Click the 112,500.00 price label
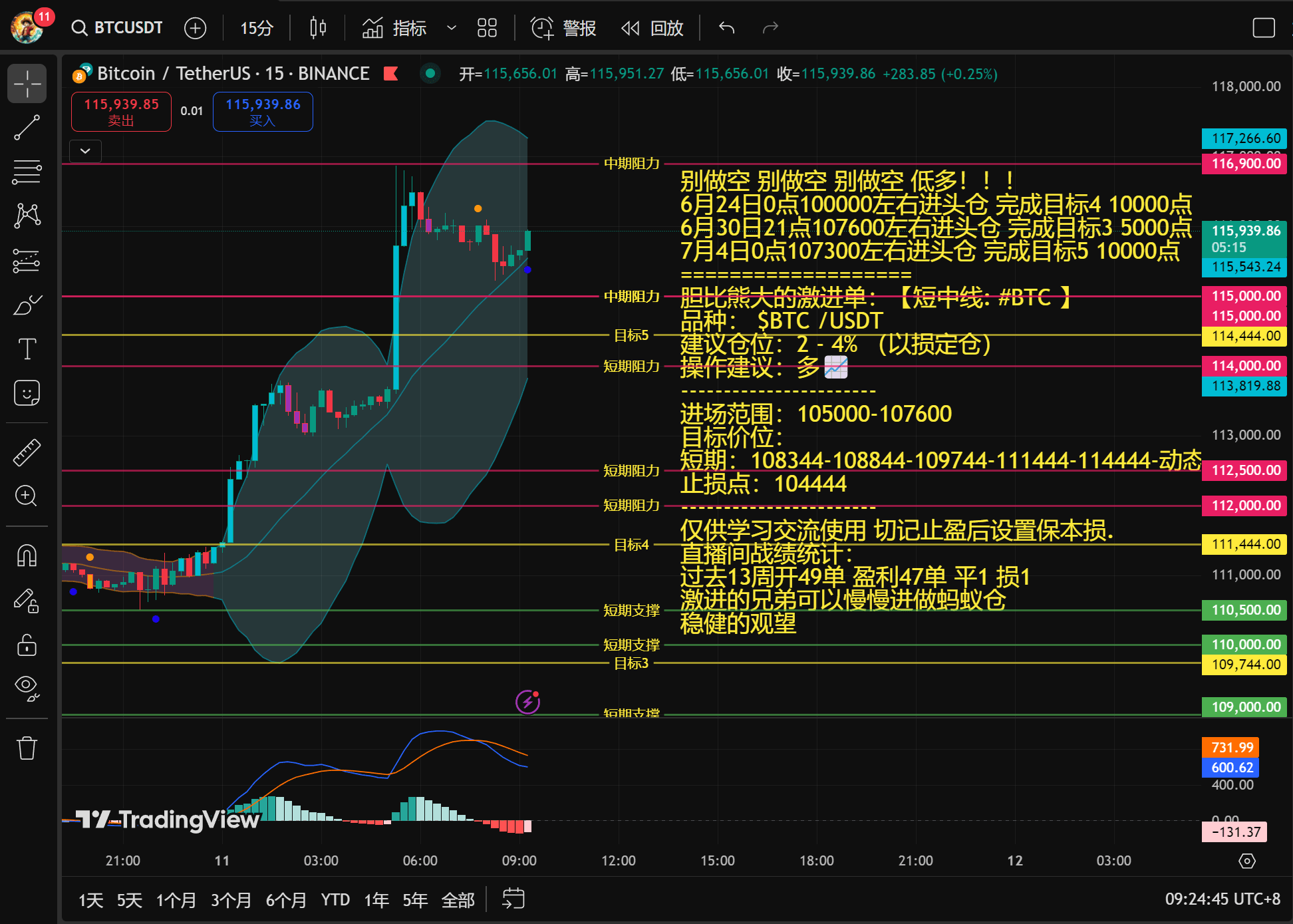 point(1244,470)
